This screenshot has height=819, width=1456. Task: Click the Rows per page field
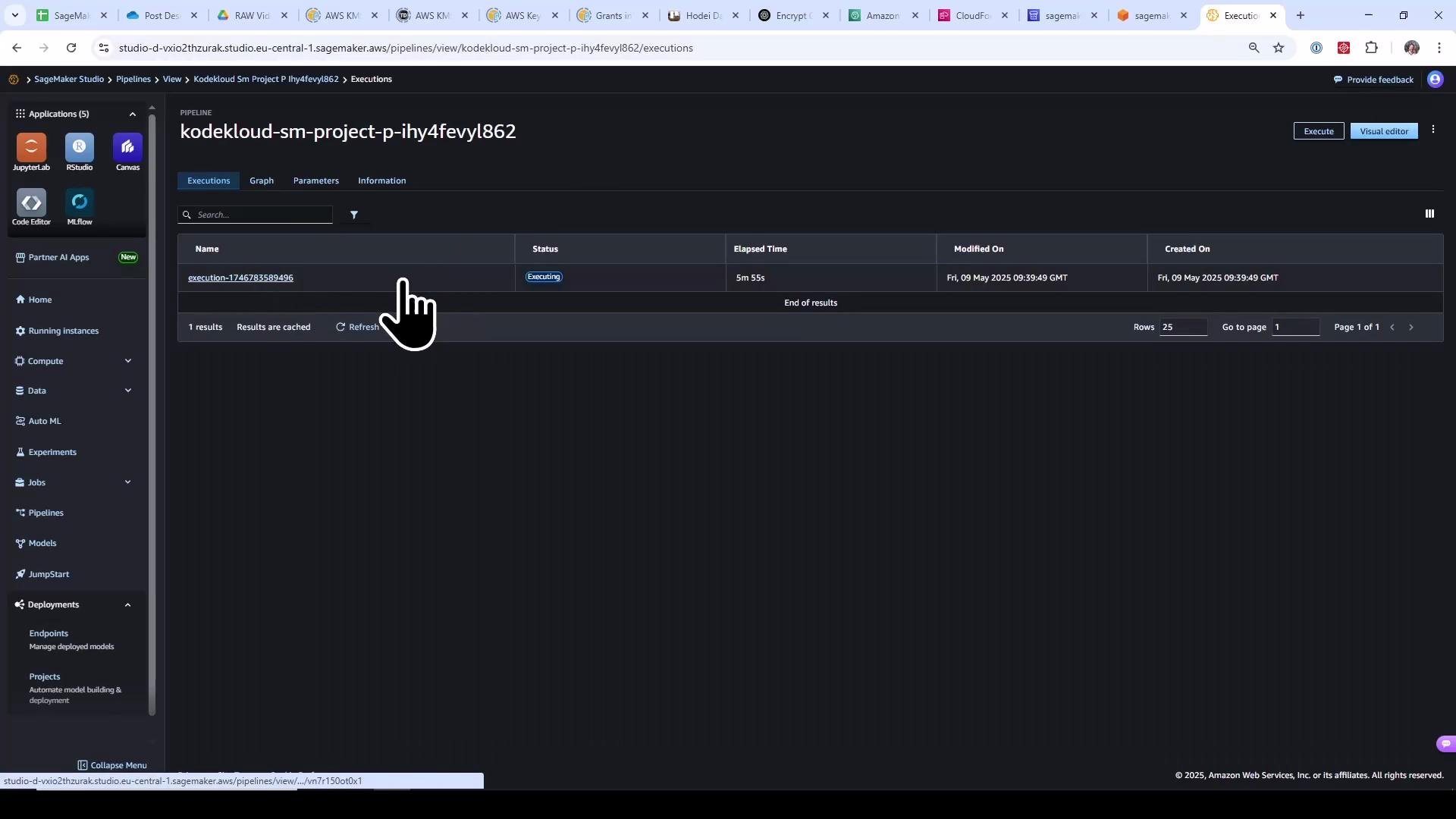pos(1183,328)
